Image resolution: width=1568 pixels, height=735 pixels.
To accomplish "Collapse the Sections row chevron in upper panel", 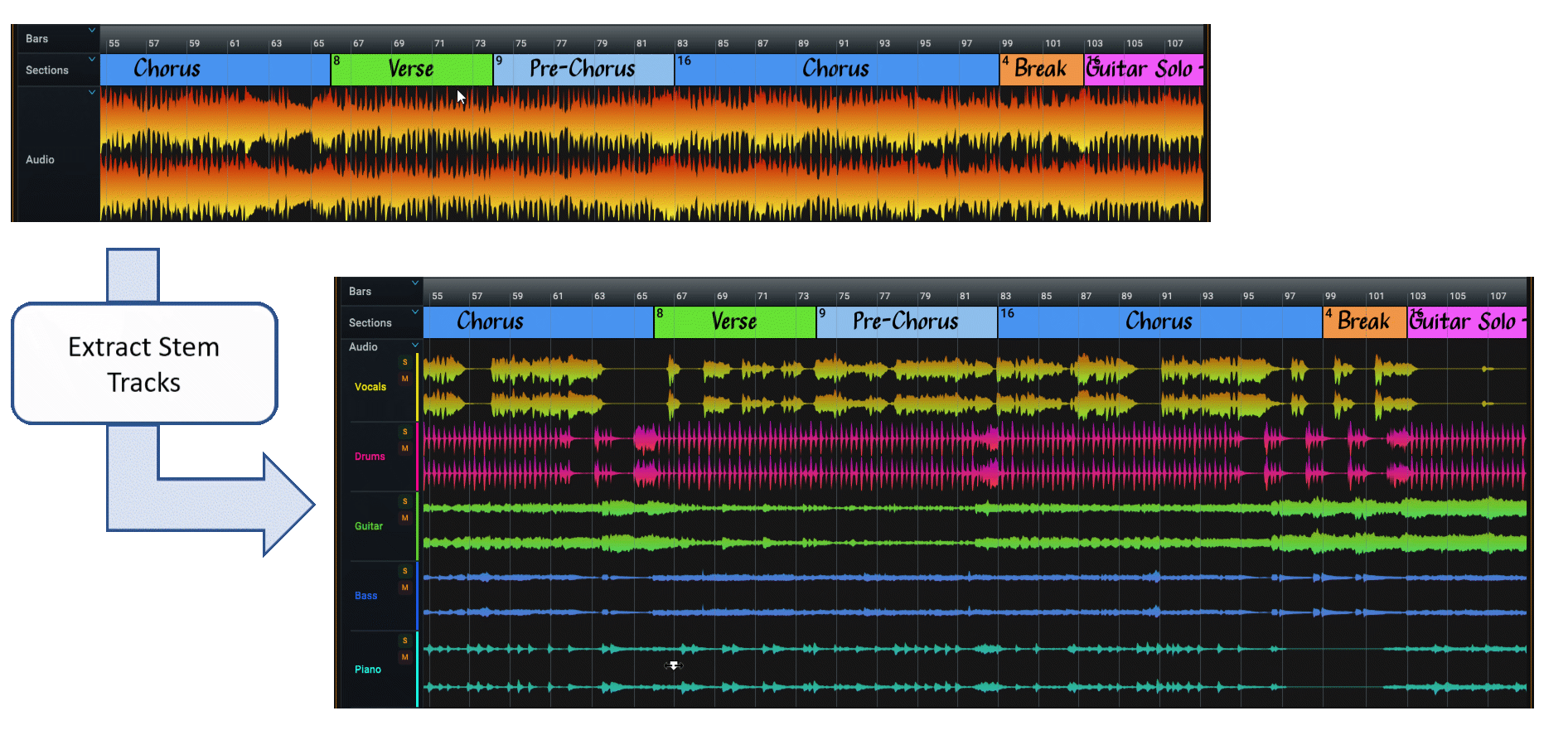I will (x=92, y=60).
